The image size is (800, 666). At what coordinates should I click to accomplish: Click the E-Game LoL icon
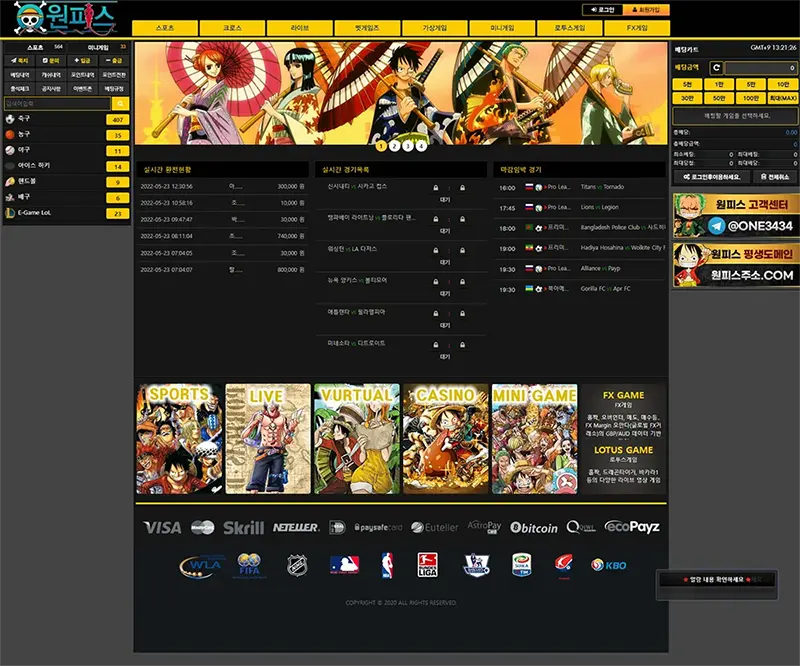(10, 213)
